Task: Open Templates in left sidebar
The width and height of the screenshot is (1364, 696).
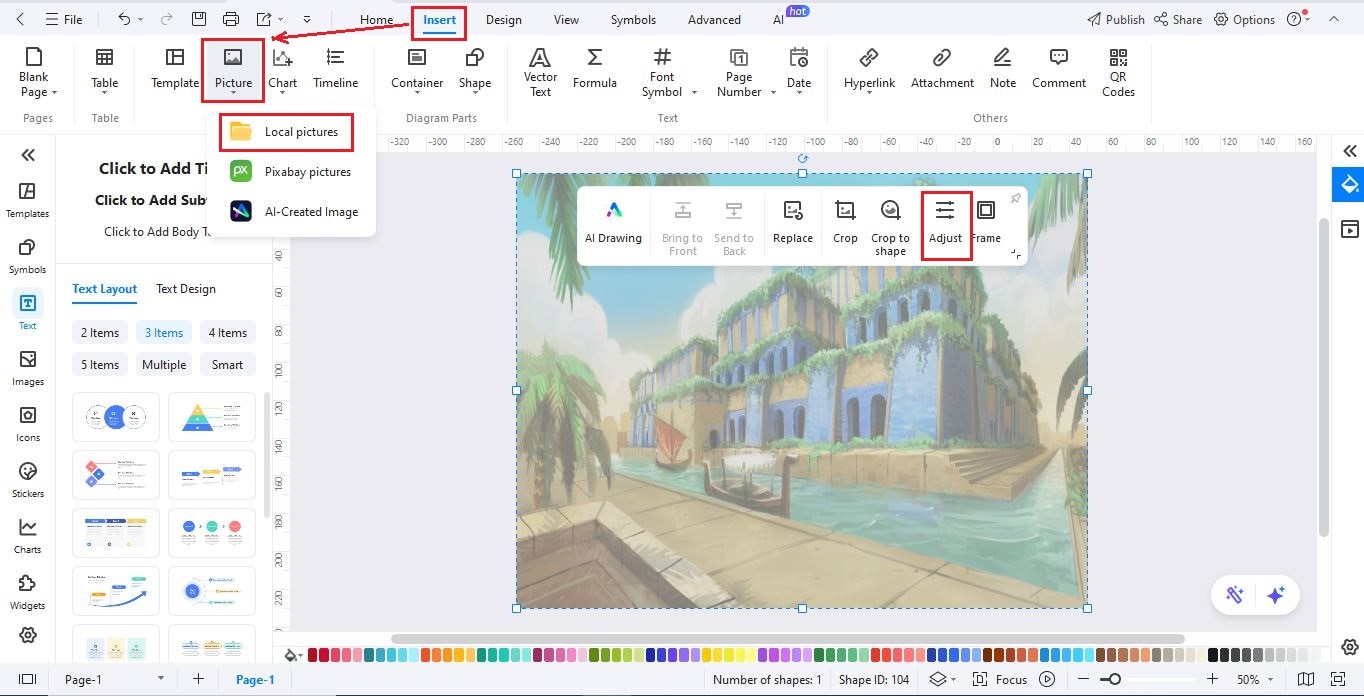Action: 28,200
